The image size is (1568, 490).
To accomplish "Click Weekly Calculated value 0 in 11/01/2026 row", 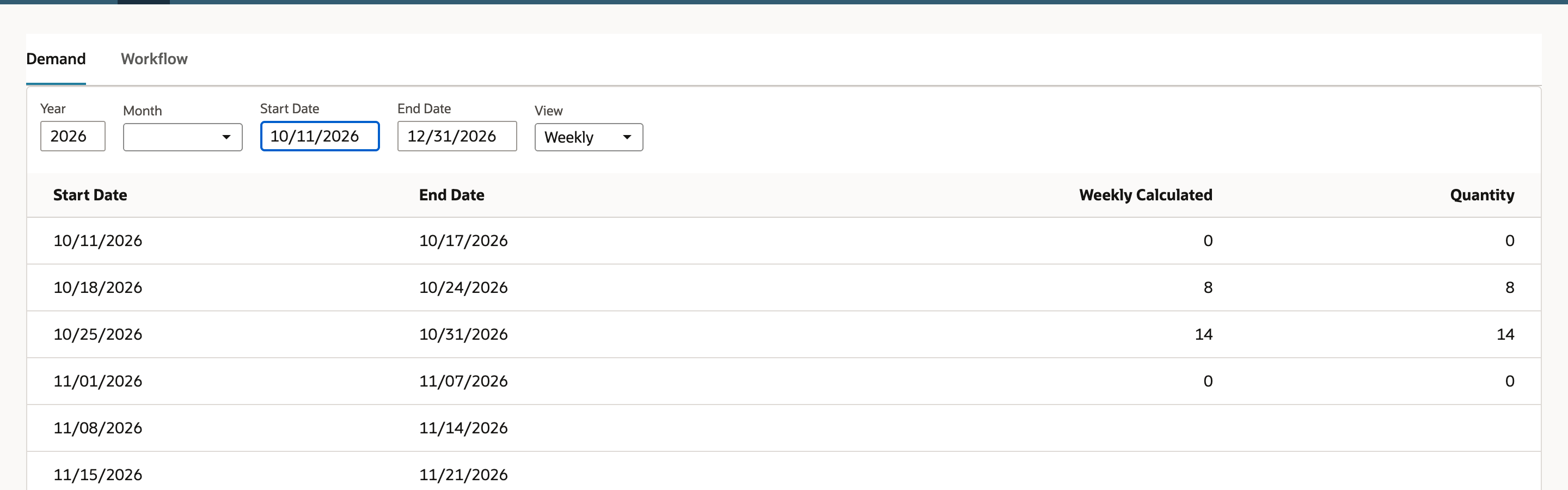I will 1208,382.
